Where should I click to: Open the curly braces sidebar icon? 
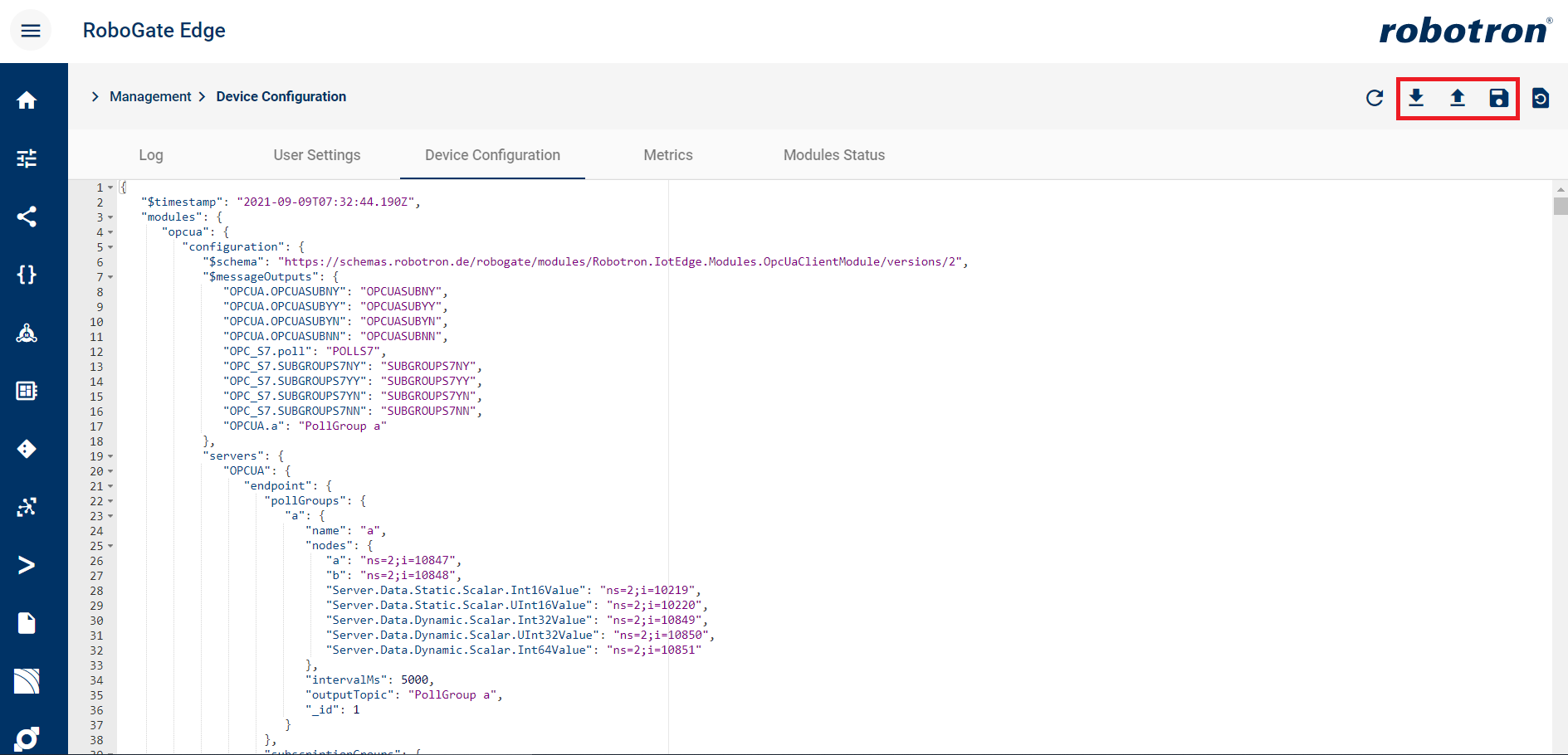pos(27,275)
